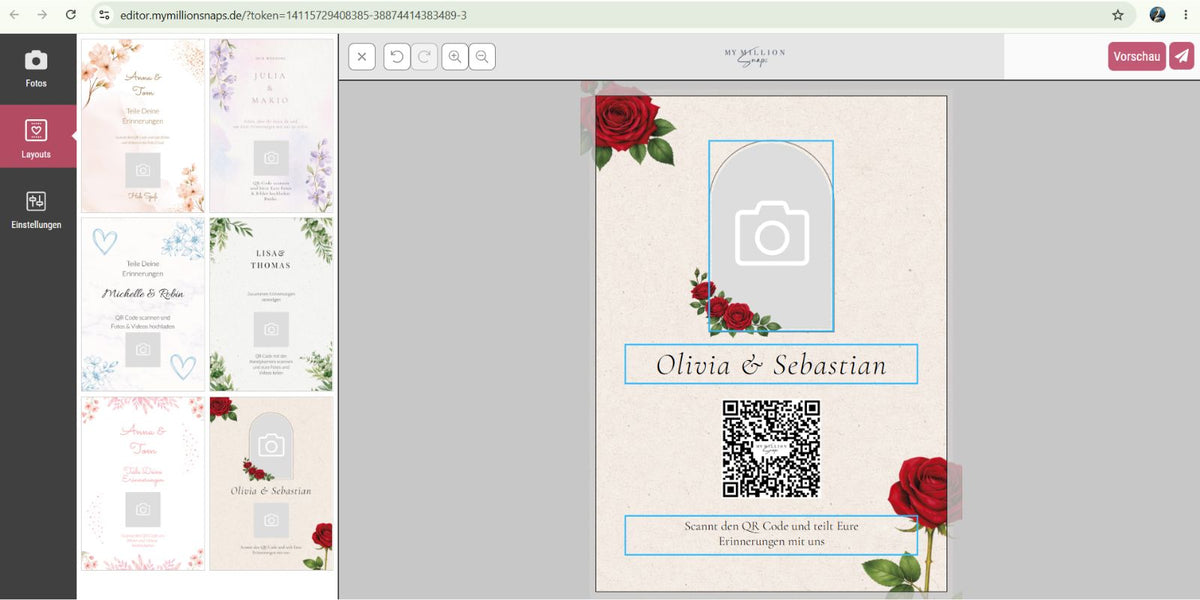Select the Scannt den QR Code text box
1200x600 pixels.
(x=771, y=535)
